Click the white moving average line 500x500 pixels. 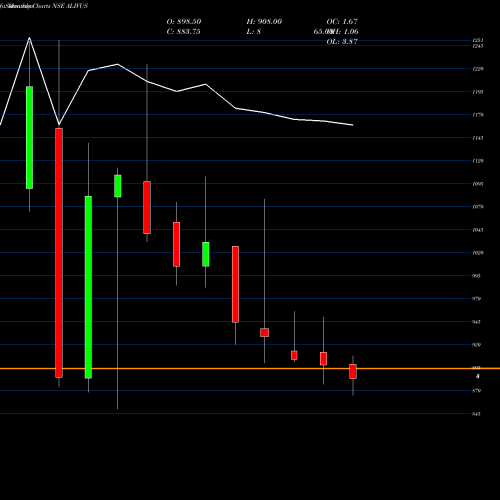click(x=177, y=91)
